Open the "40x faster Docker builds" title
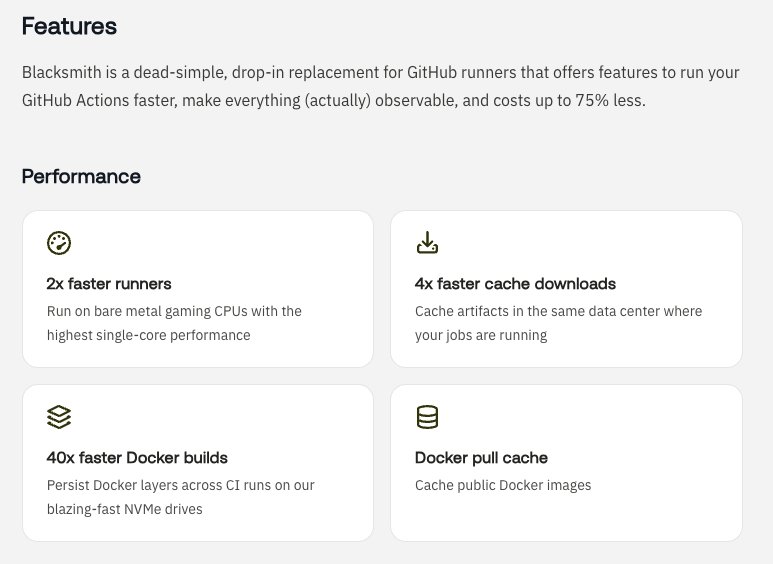 [x=137, y=458]
